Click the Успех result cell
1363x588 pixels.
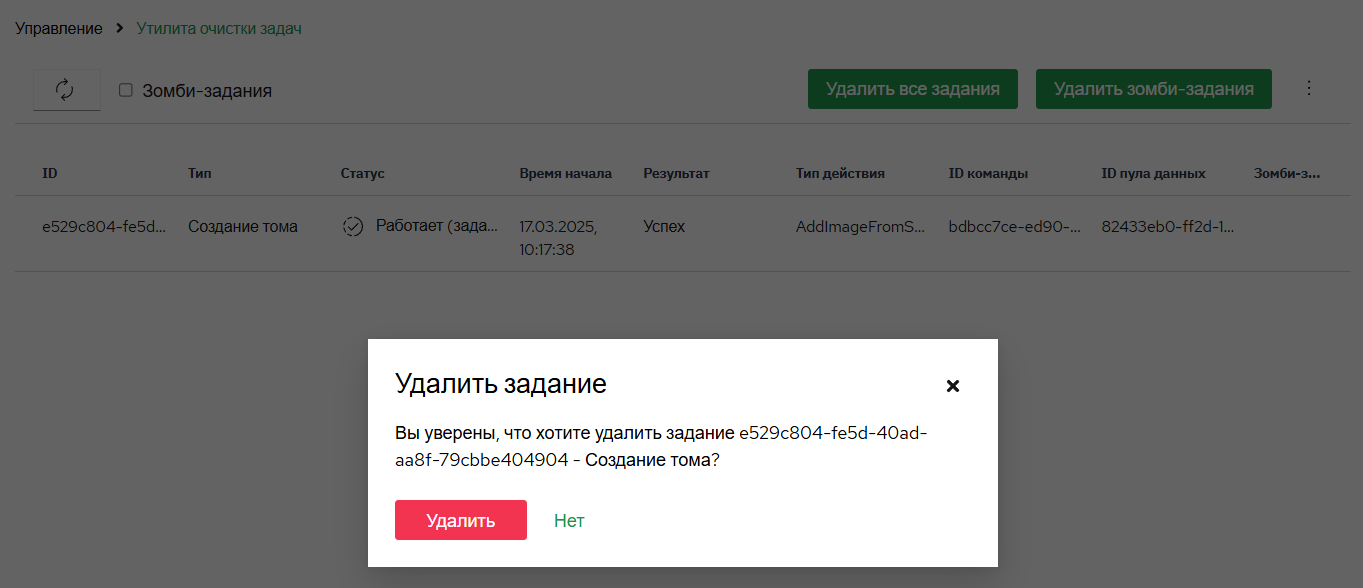point(664,227)
